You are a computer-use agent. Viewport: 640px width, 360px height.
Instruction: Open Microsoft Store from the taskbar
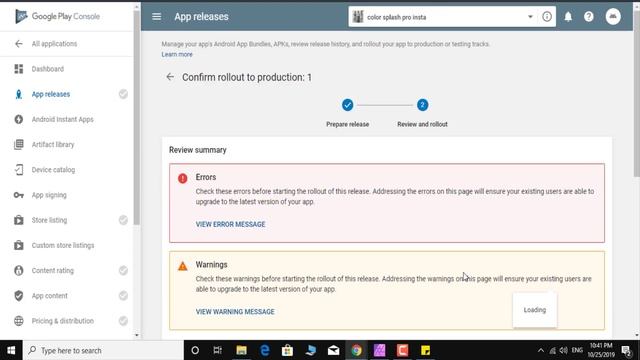pyautogui.click(x=287, y=350)
